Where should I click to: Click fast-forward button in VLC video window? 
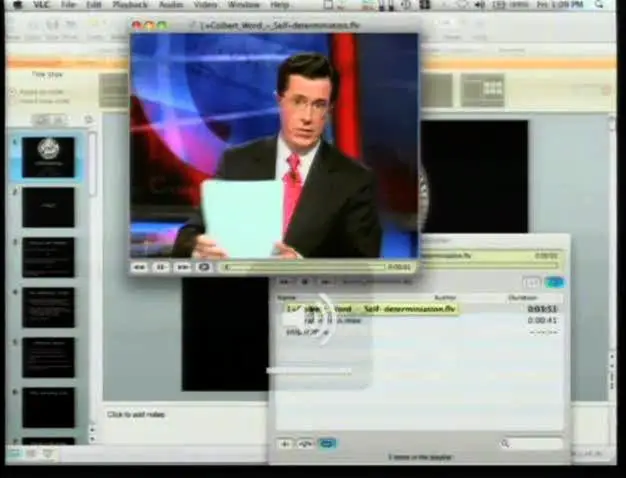tap(183, 267)
